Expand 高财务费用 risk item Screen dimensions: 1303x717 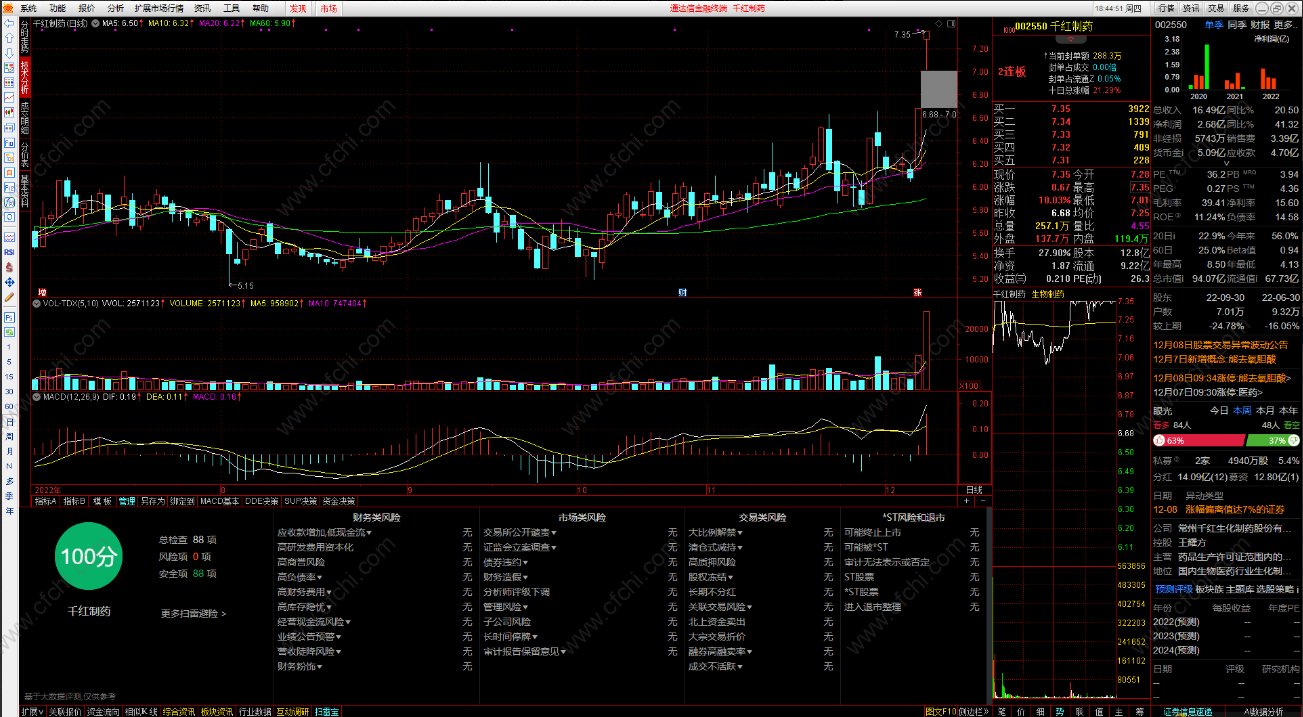[x=304, y=592]
